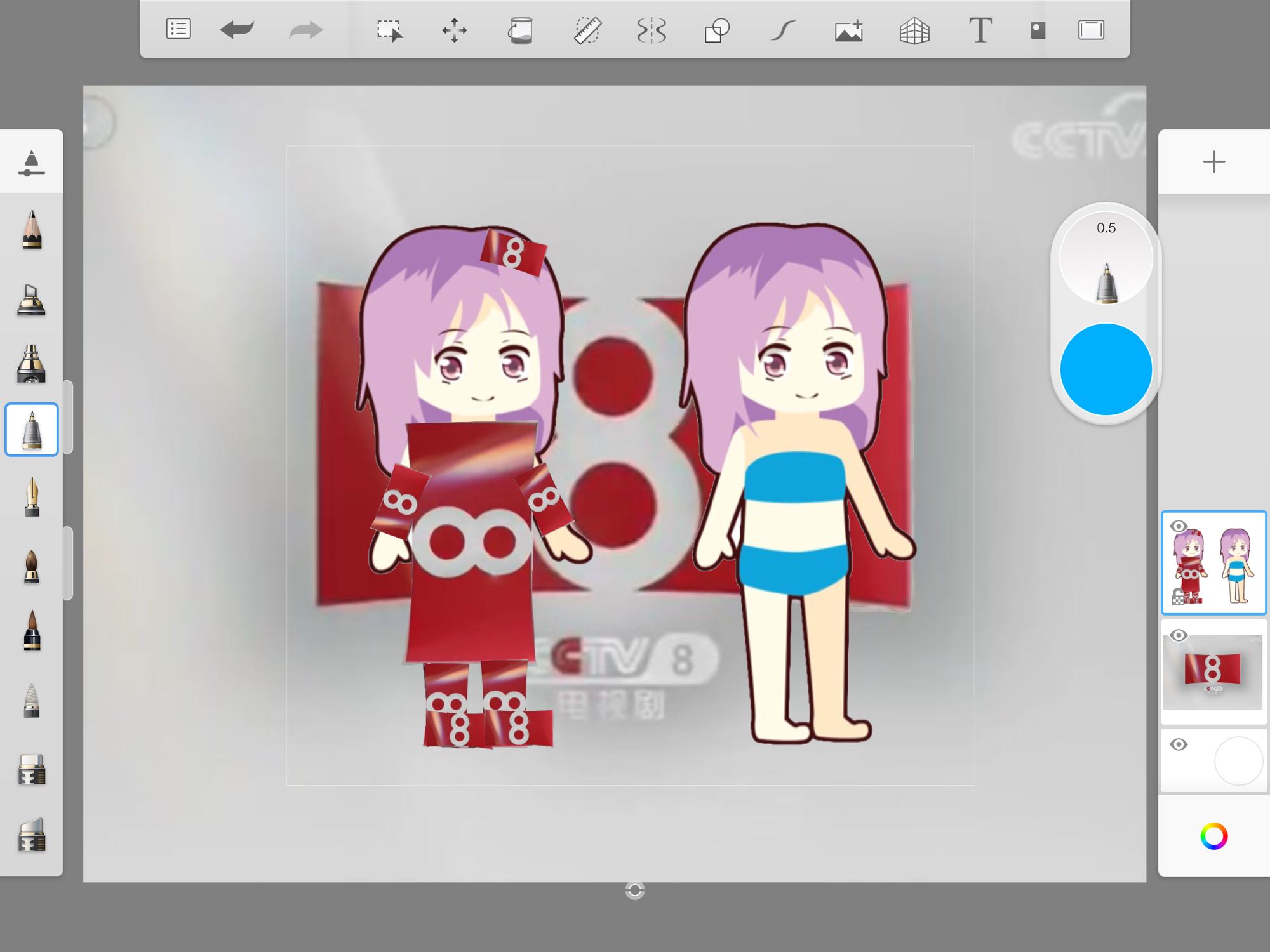Tap the canvas rotation reset icon

pos(634,890)
